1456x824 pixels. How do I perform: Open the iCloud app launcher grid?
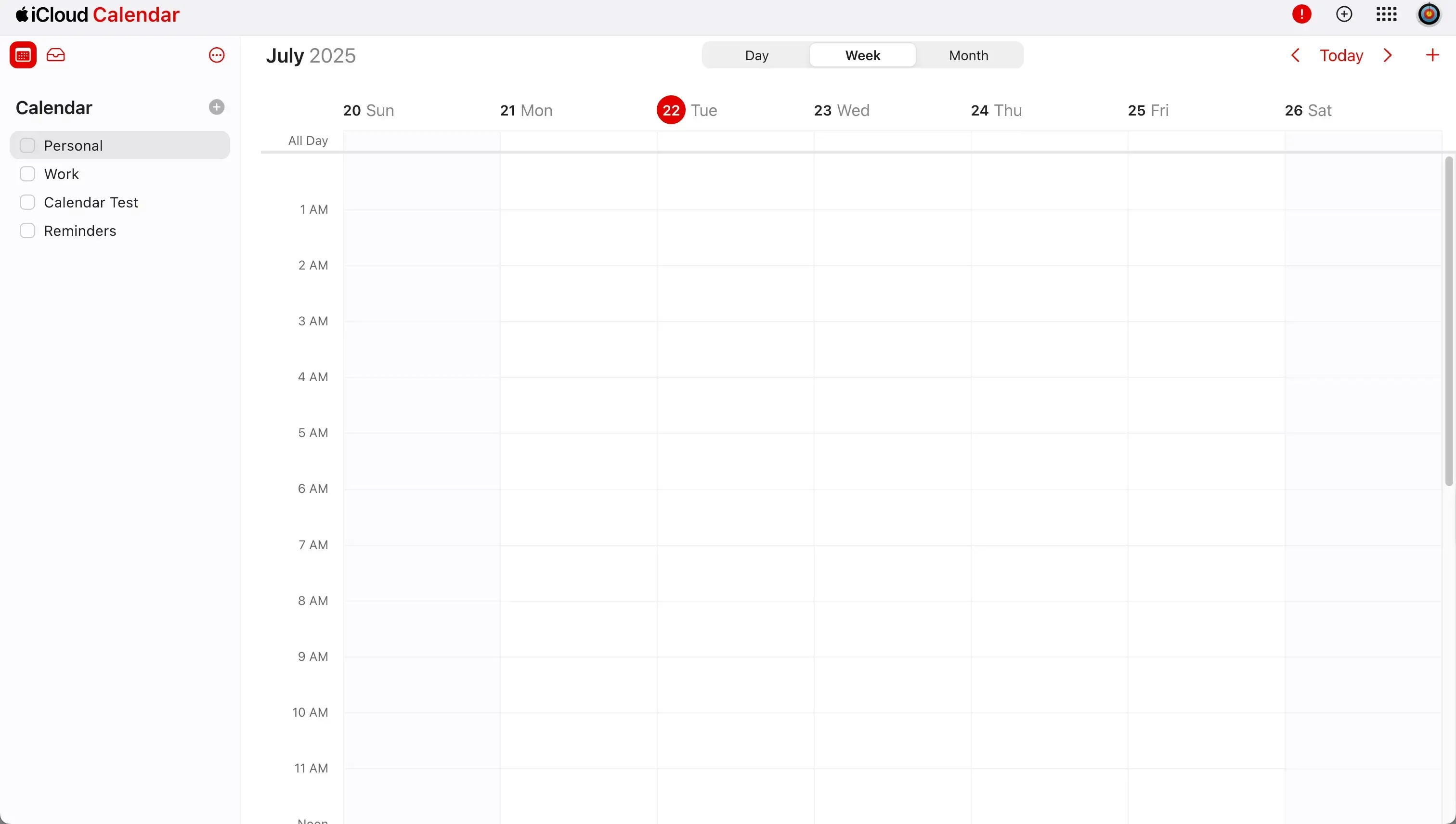[x=1386, y=14]
